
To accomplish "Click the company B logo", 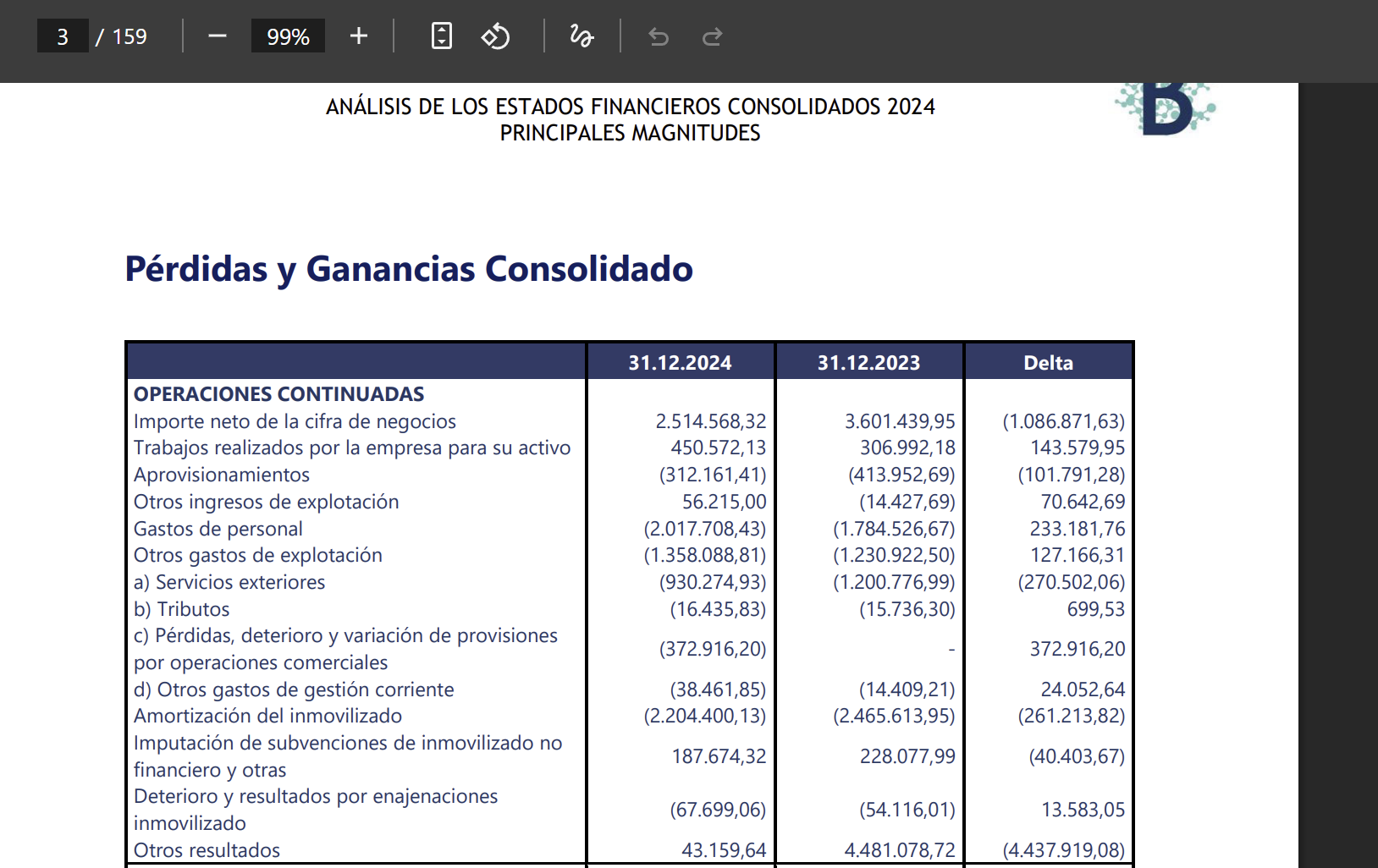I will click(x=1166, y=108).
